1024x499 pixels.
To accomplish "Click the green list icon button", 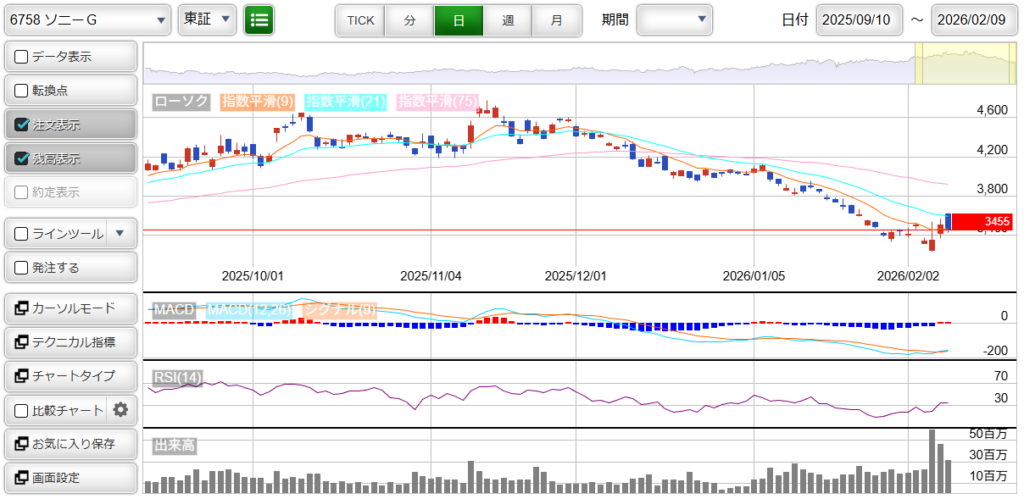I will coord(259,20).
